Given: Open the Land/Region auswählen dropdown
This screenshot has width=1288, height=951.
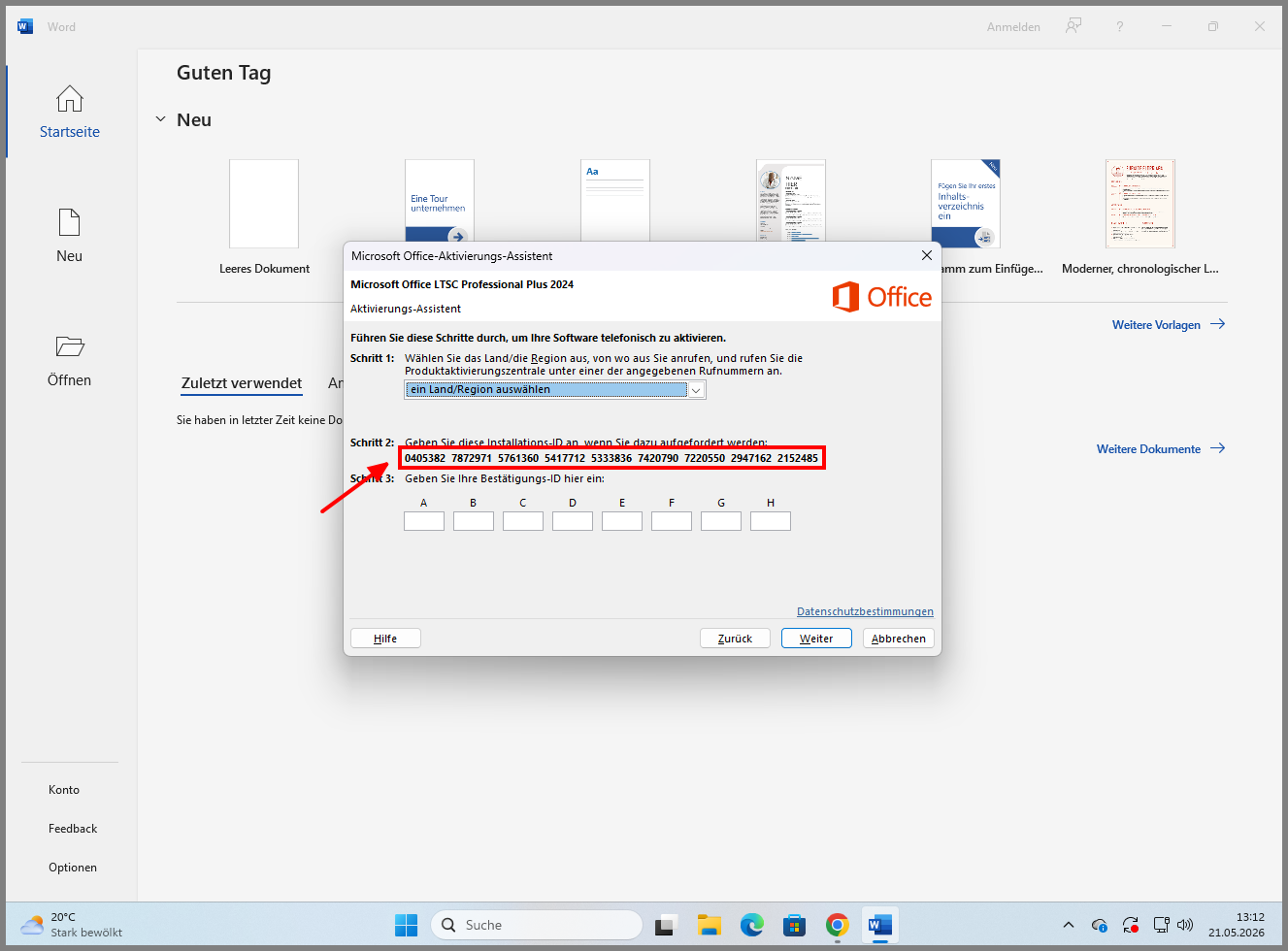Looking at the screenshot, I should 555,389.
